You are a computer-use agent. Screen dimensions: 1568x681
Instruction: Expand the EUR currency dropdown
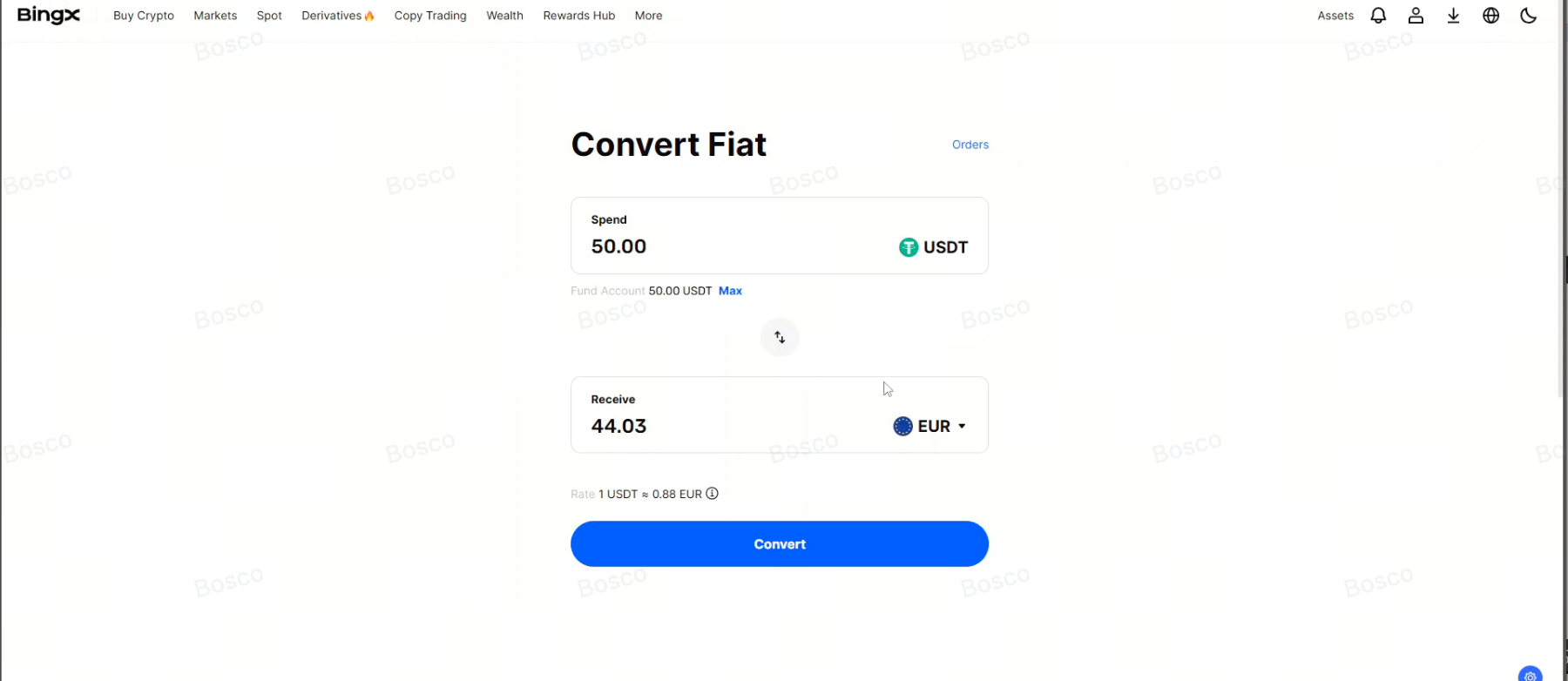[930, 427]
